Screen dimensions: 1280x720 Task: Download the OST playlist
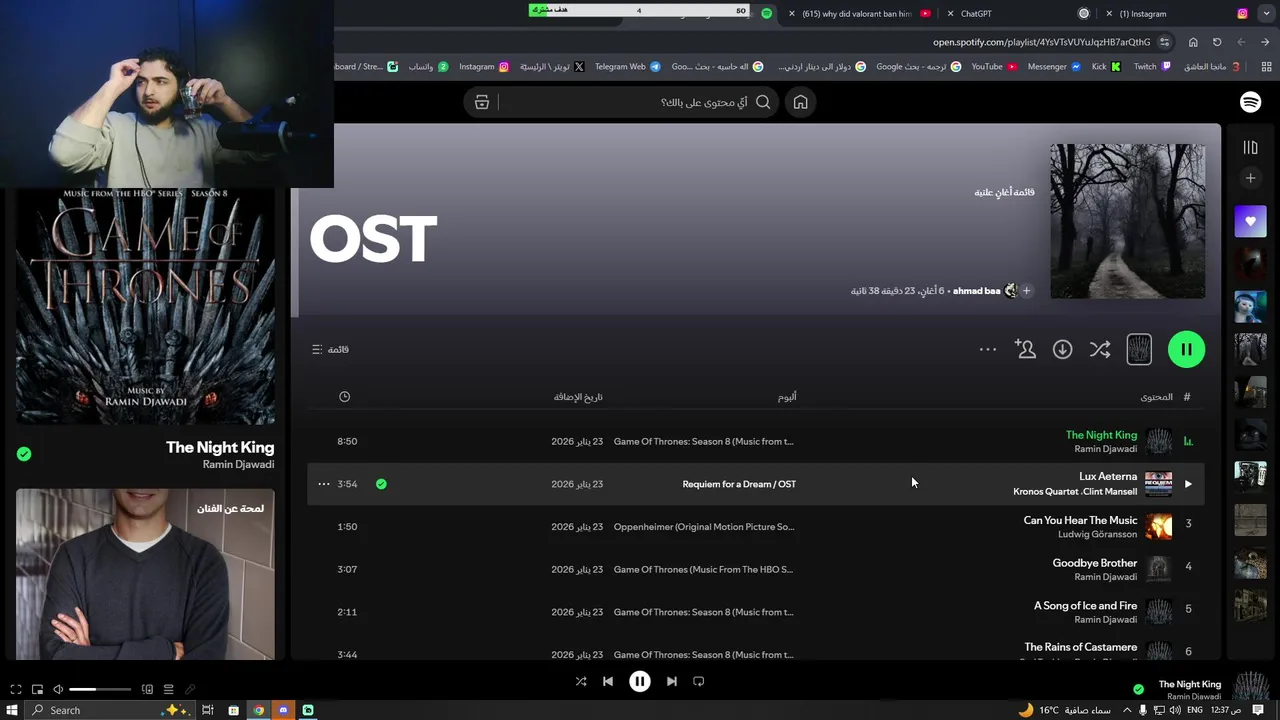pos(1062,349)
